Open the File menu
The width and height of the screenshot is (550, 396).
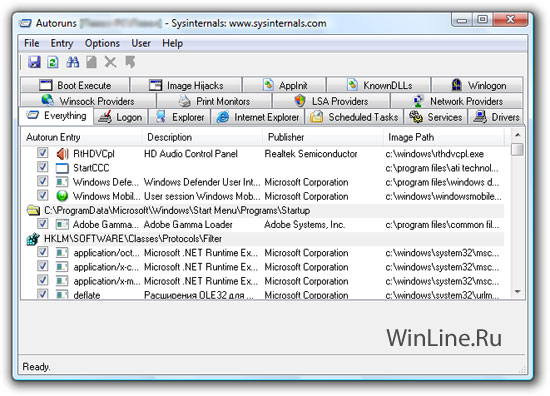31,43
